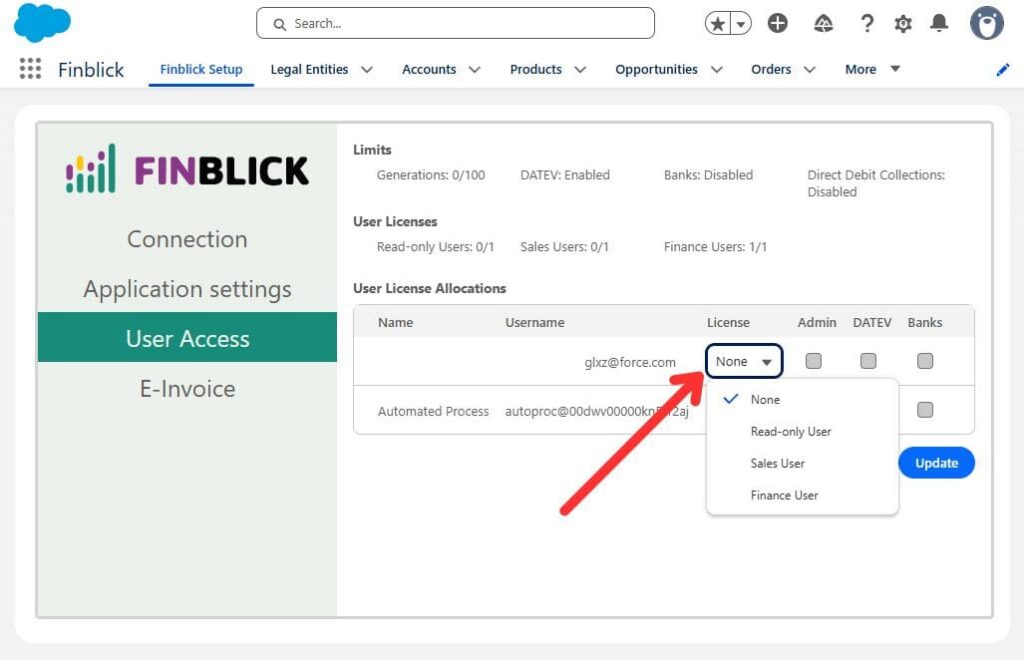Expand the Legal Entities chevron menu

[x=367, y=69]
